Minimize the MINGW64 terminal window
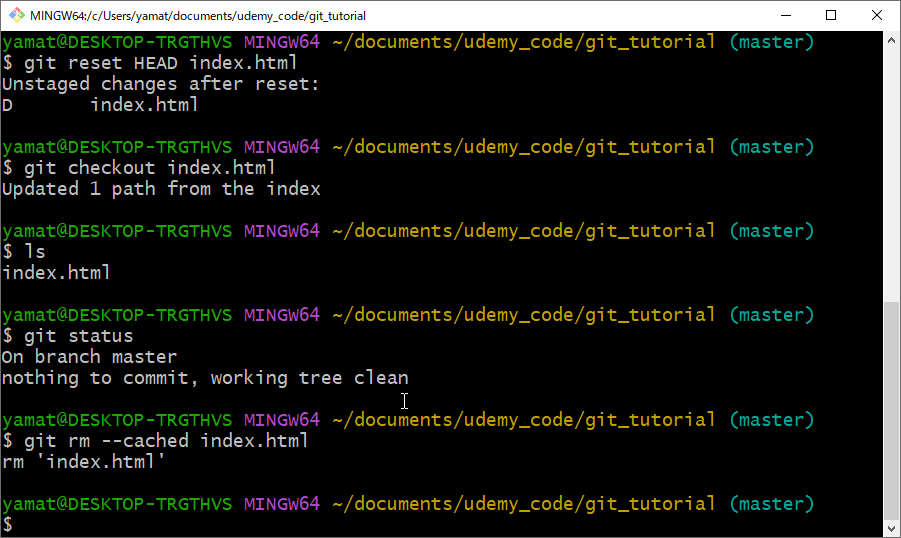 tap(786, 16)
